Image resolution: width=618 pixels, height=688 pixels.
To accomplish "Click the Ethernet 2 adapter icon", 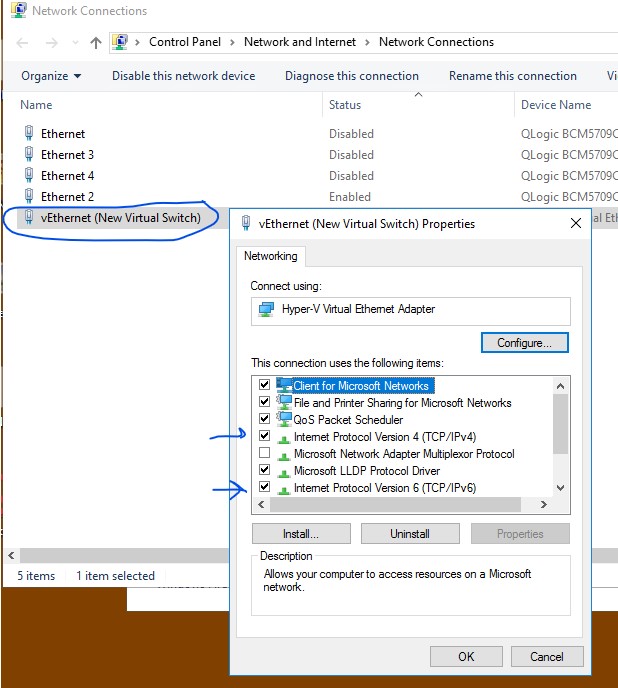I will click(x=29, y=196).
